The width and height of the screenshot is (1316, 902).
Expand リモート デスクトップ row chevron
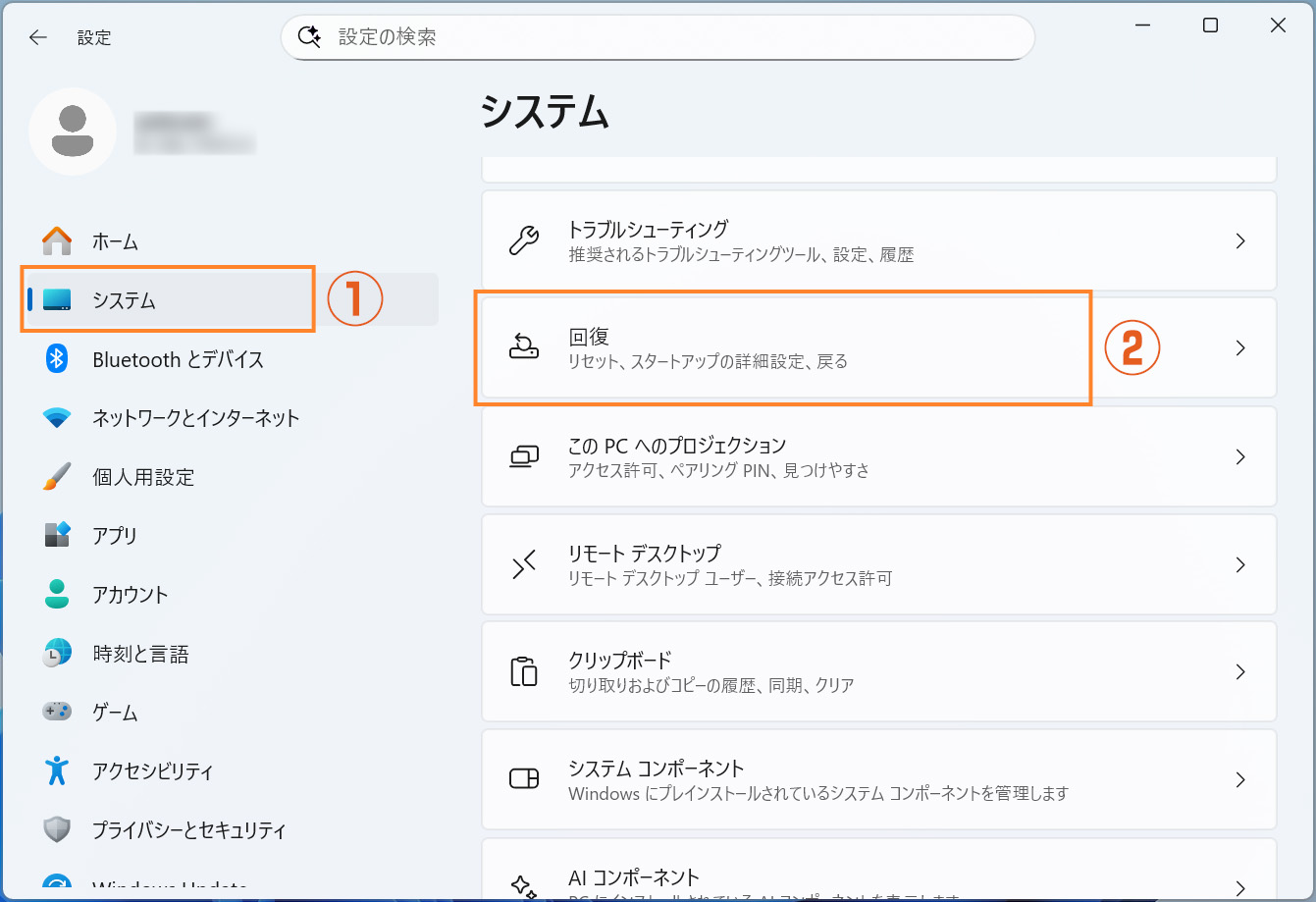tap(1240, 564)
